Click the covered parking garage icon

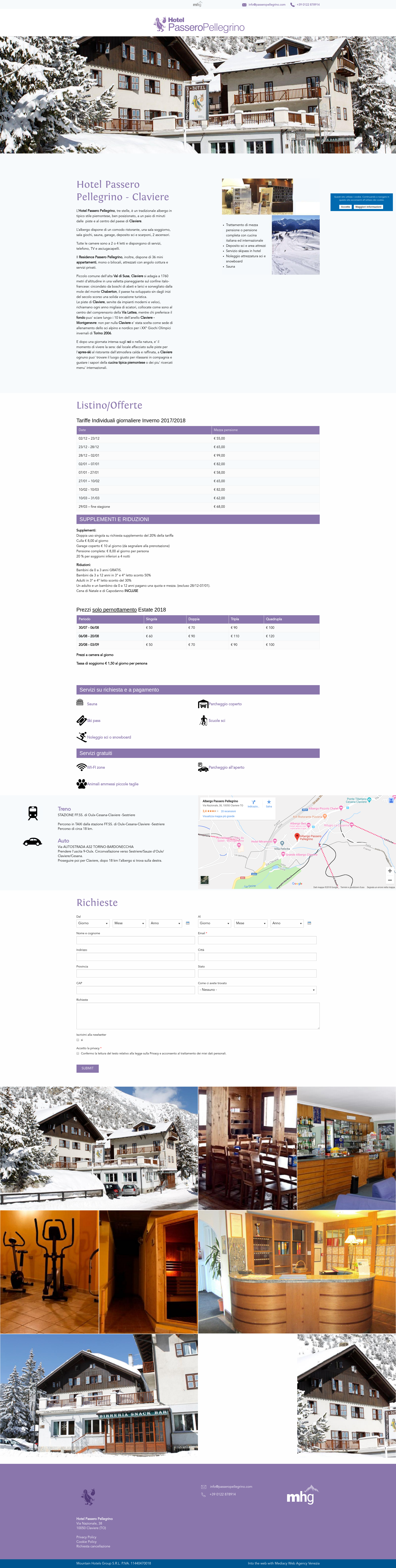pos(203,704)
